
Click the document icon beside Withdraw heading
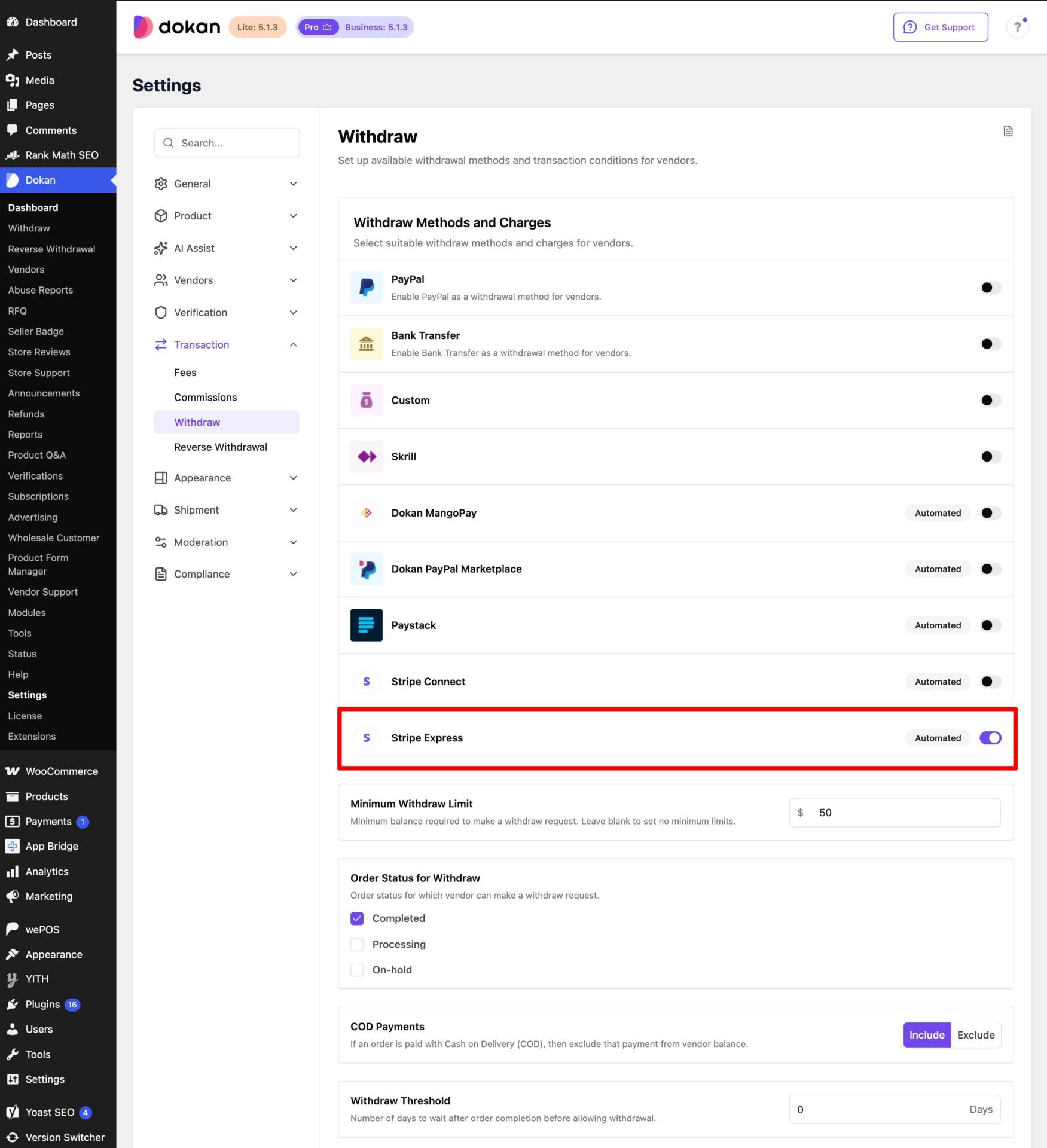coord(1008,131)
